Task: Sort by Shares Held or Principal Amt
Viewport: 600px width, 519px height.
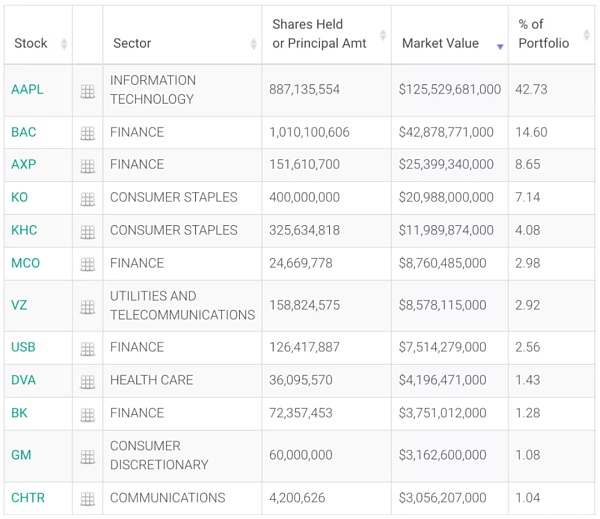Action: click(319, 34)
